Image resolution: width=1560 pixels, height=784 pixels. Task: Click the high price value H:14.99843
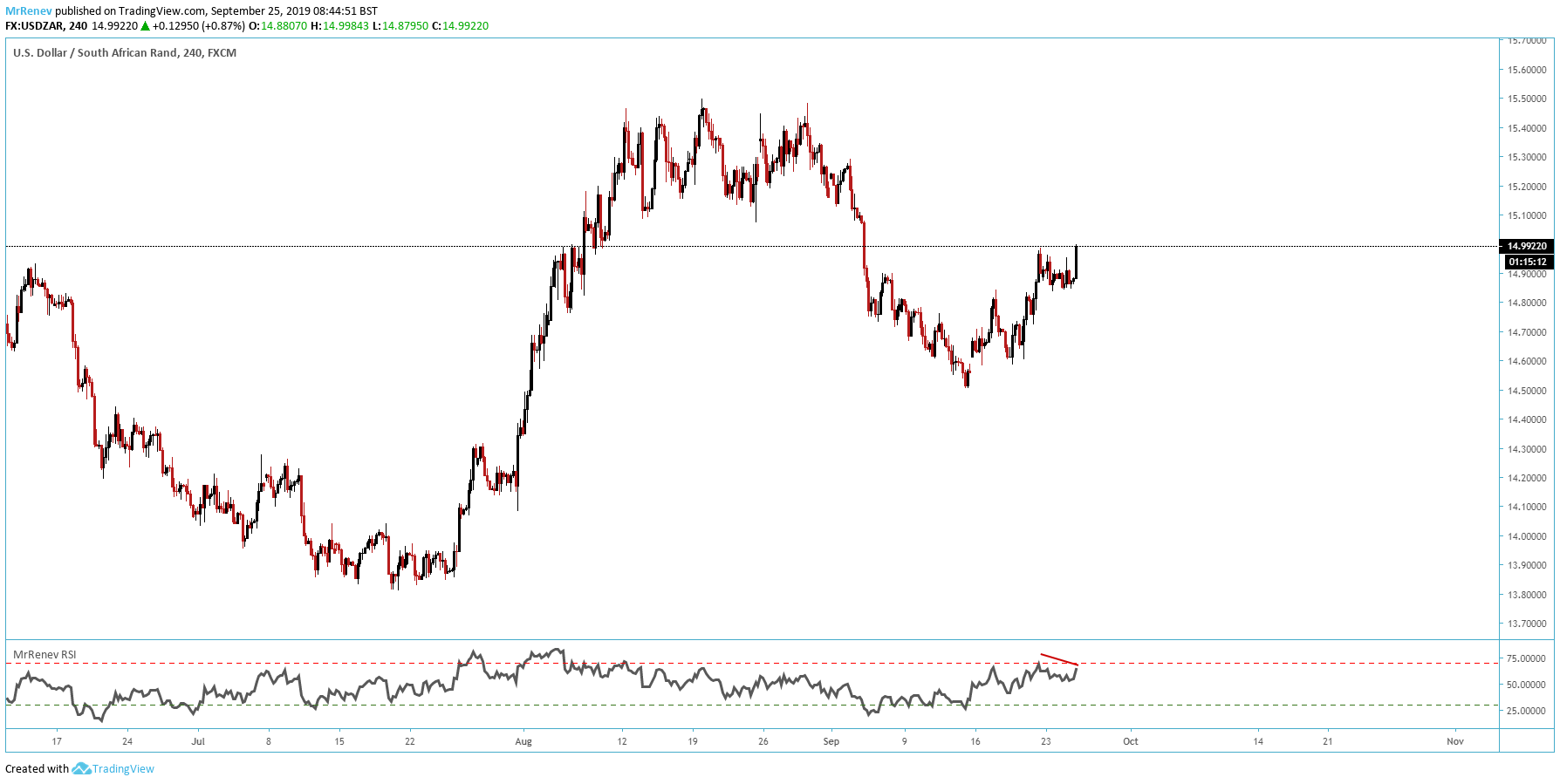tap(339, 26)
